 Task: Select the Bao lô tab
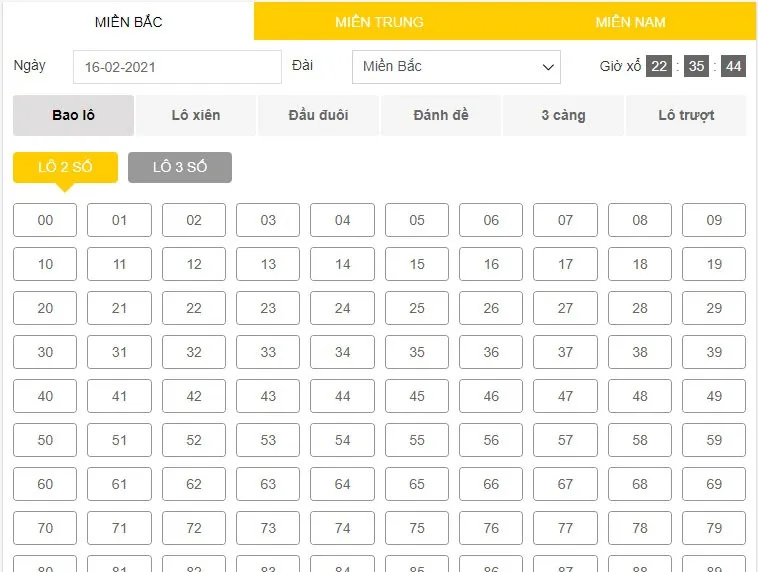[73, 115]
